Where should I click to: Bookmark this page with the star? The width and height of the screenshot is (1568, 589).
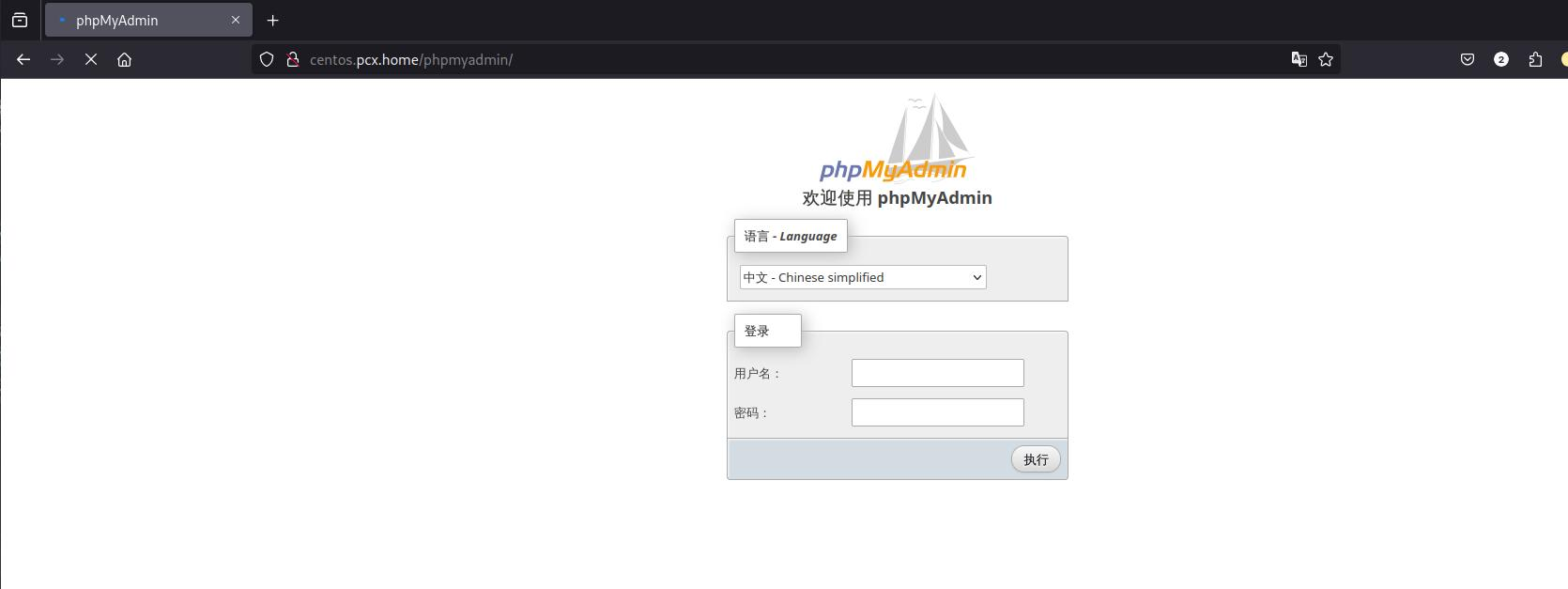1326,59
